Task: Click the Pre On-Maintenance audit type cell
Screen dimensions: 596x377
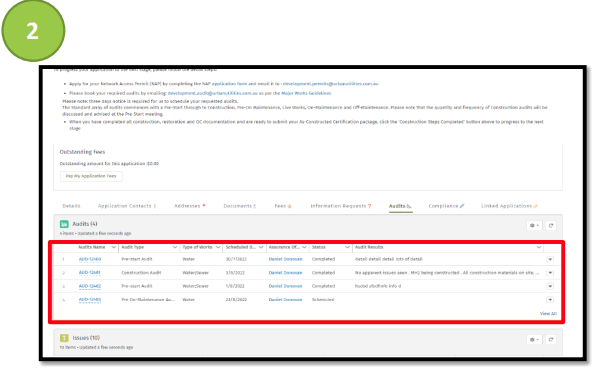Action: (148, 300)
